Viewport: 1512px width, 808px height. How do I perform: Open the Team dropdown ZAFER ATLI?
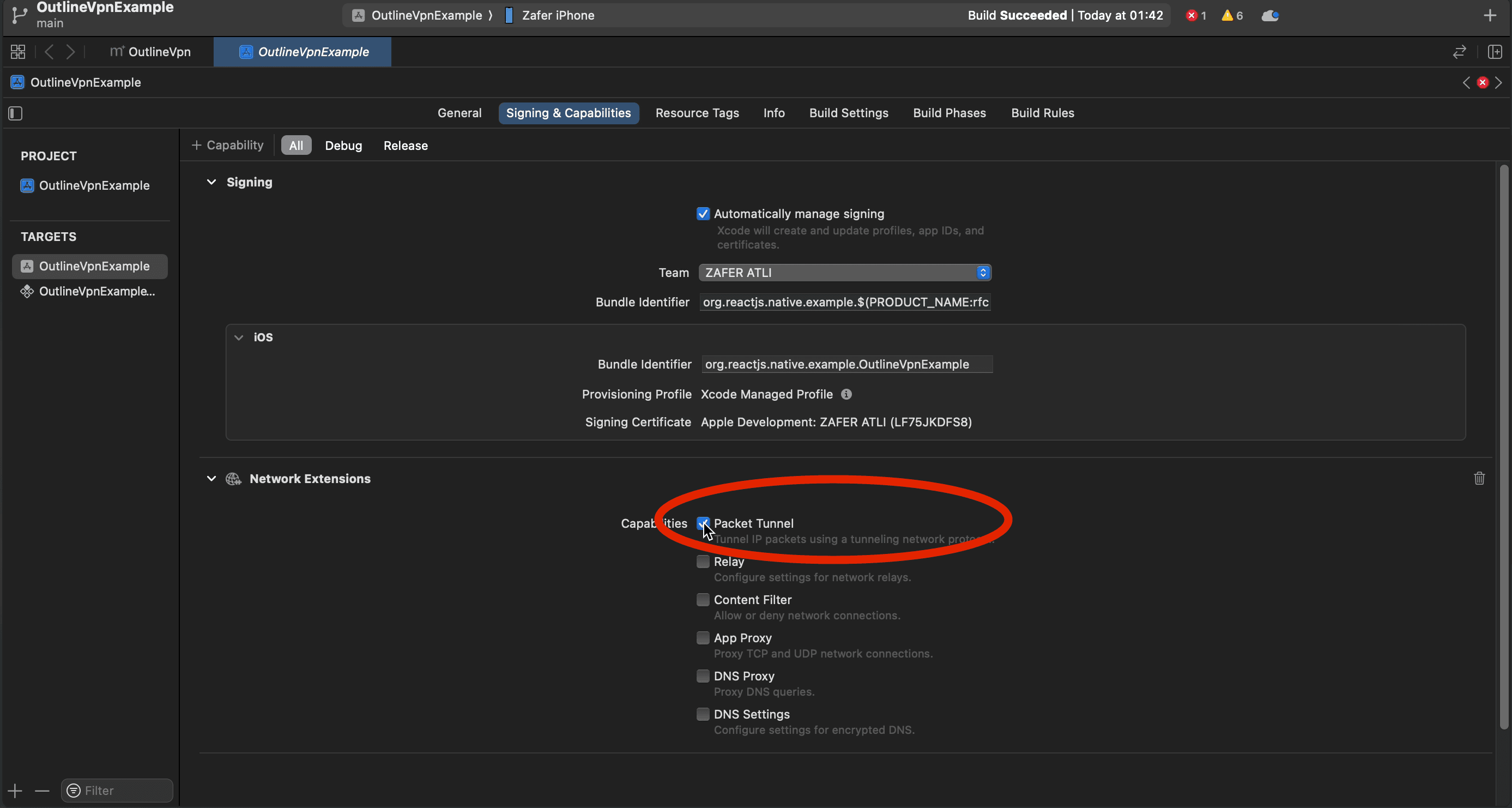(845, 273)
